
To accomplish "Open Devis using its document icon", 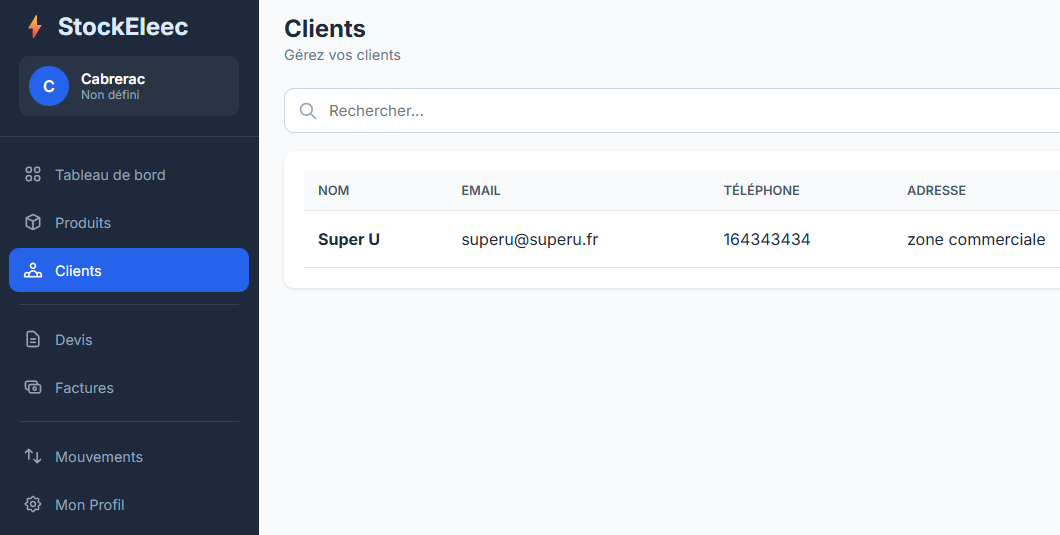I will tap(33, 340).
